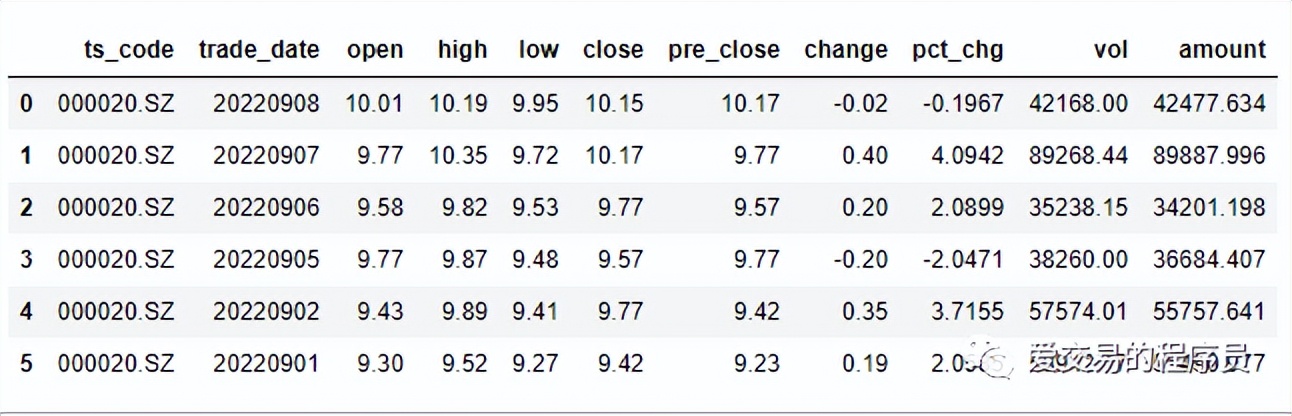This screenshot has height=416, width=1292.
Task: Click the 20220901 trade date cell
Action: 266,363
